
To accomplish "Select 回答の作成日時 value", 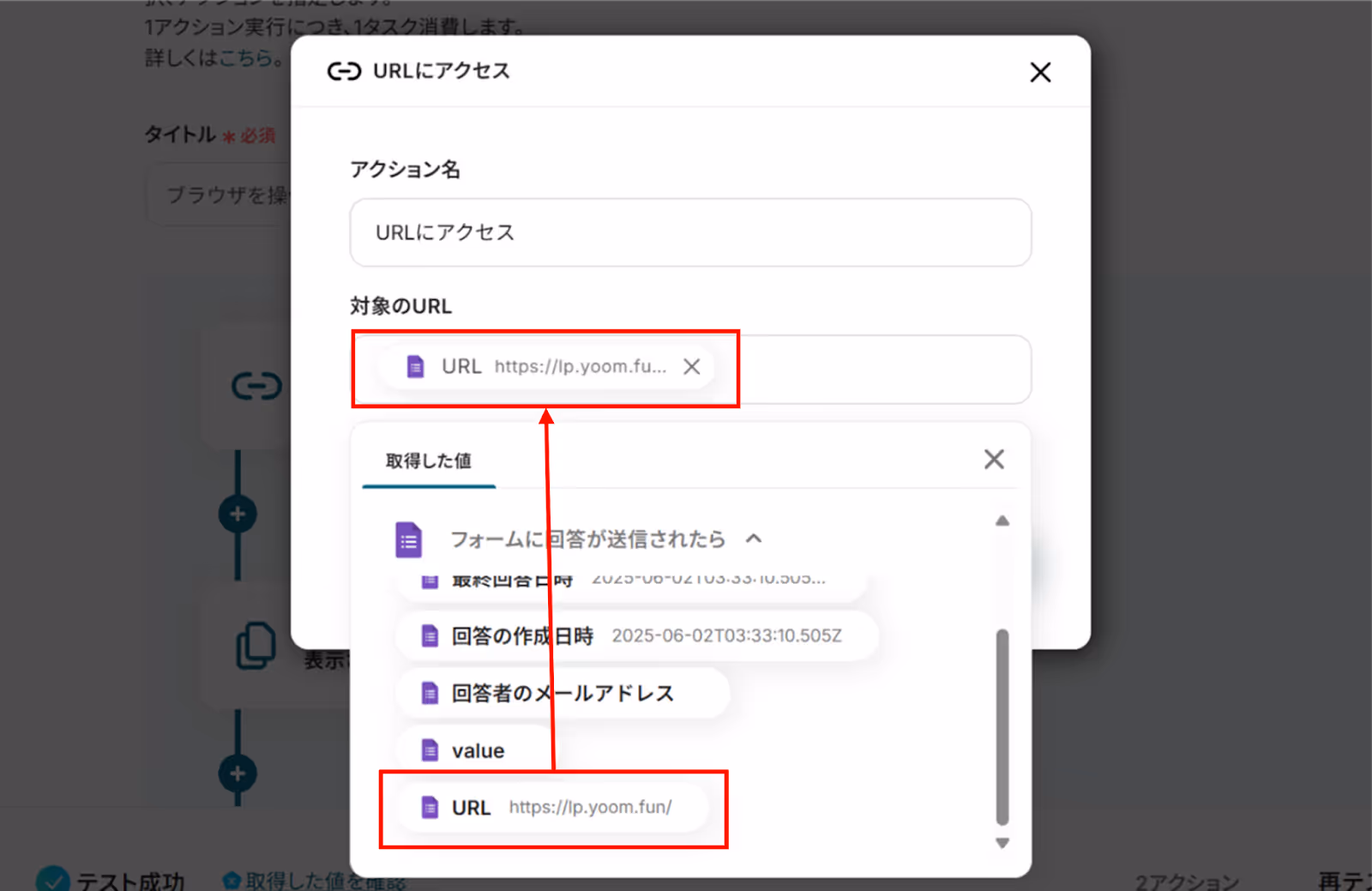I will tap(636, 636).
